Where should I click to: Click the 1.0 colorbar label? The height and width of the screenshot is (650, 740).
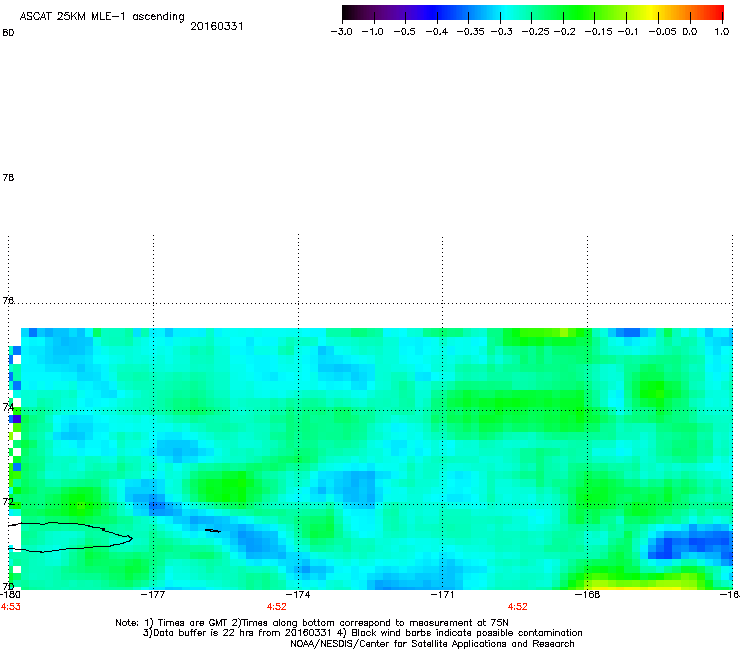[722, 32]
